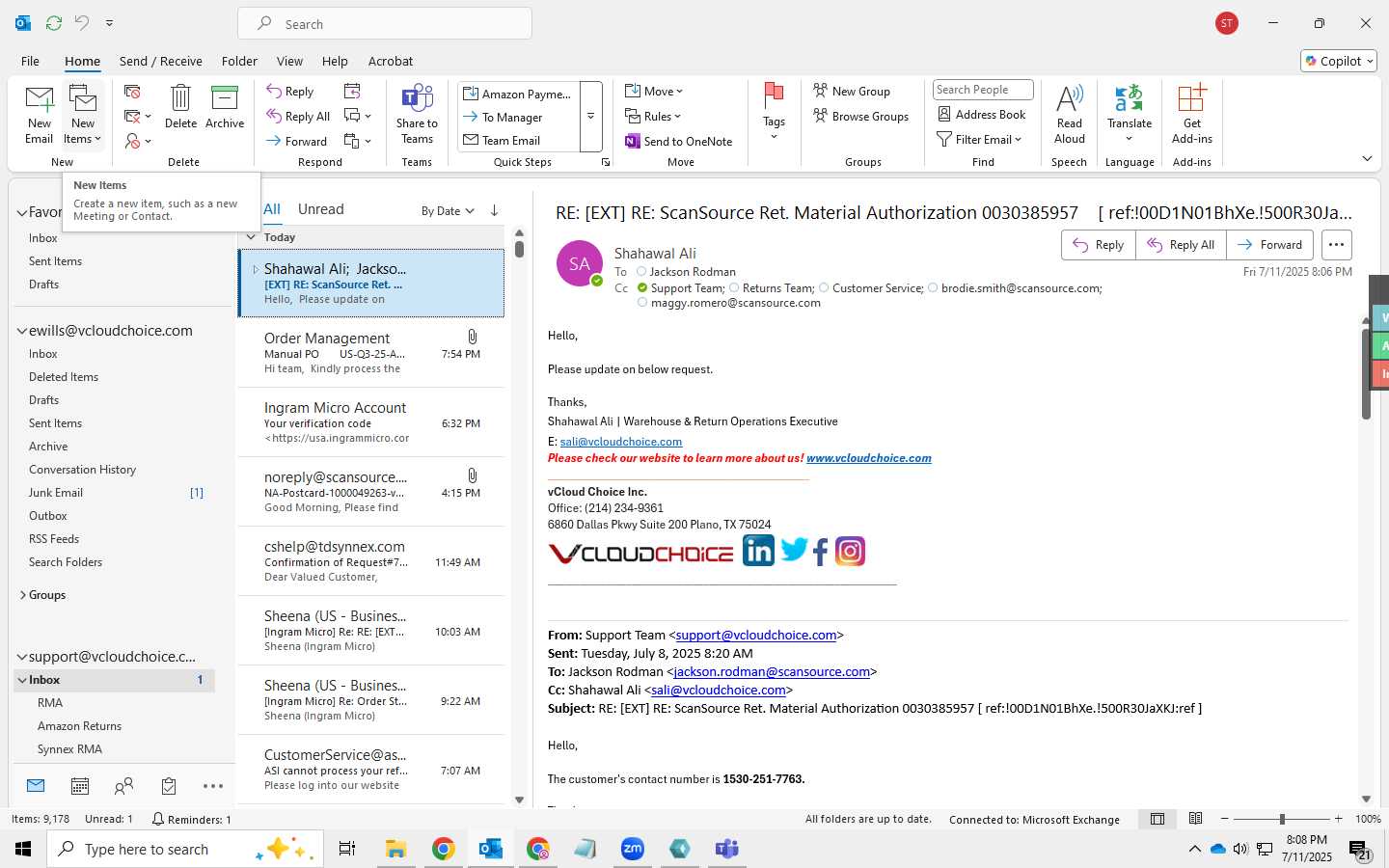Open the Address Book

click(x=982, y=114)
